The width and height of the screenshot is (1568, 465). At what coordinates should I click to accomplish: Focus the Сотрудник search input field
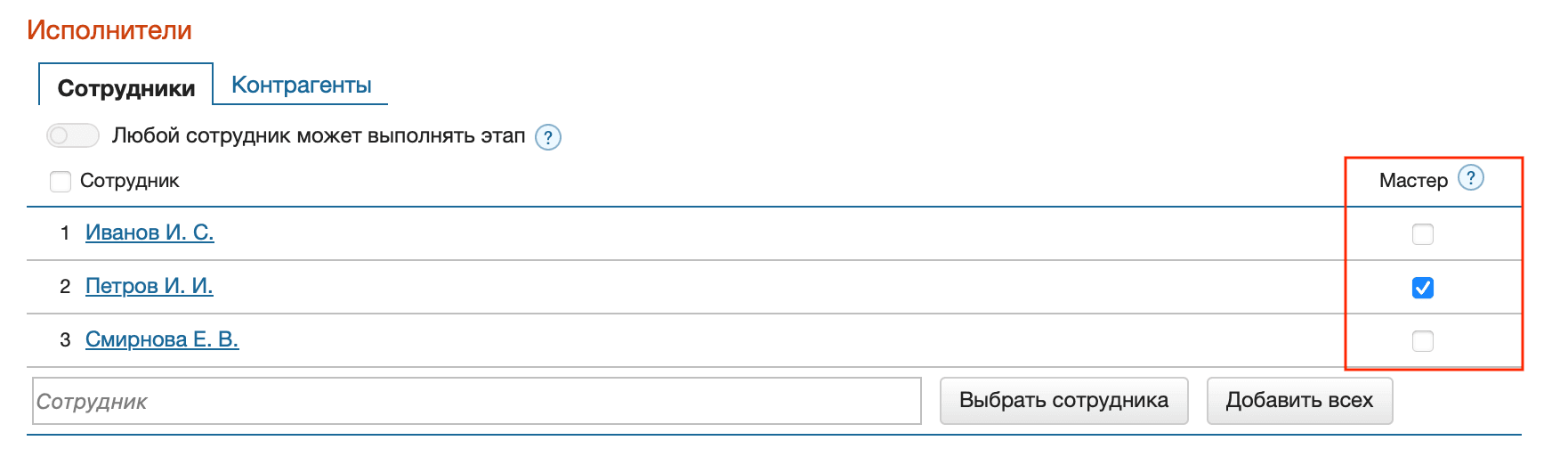pos(477,402)
